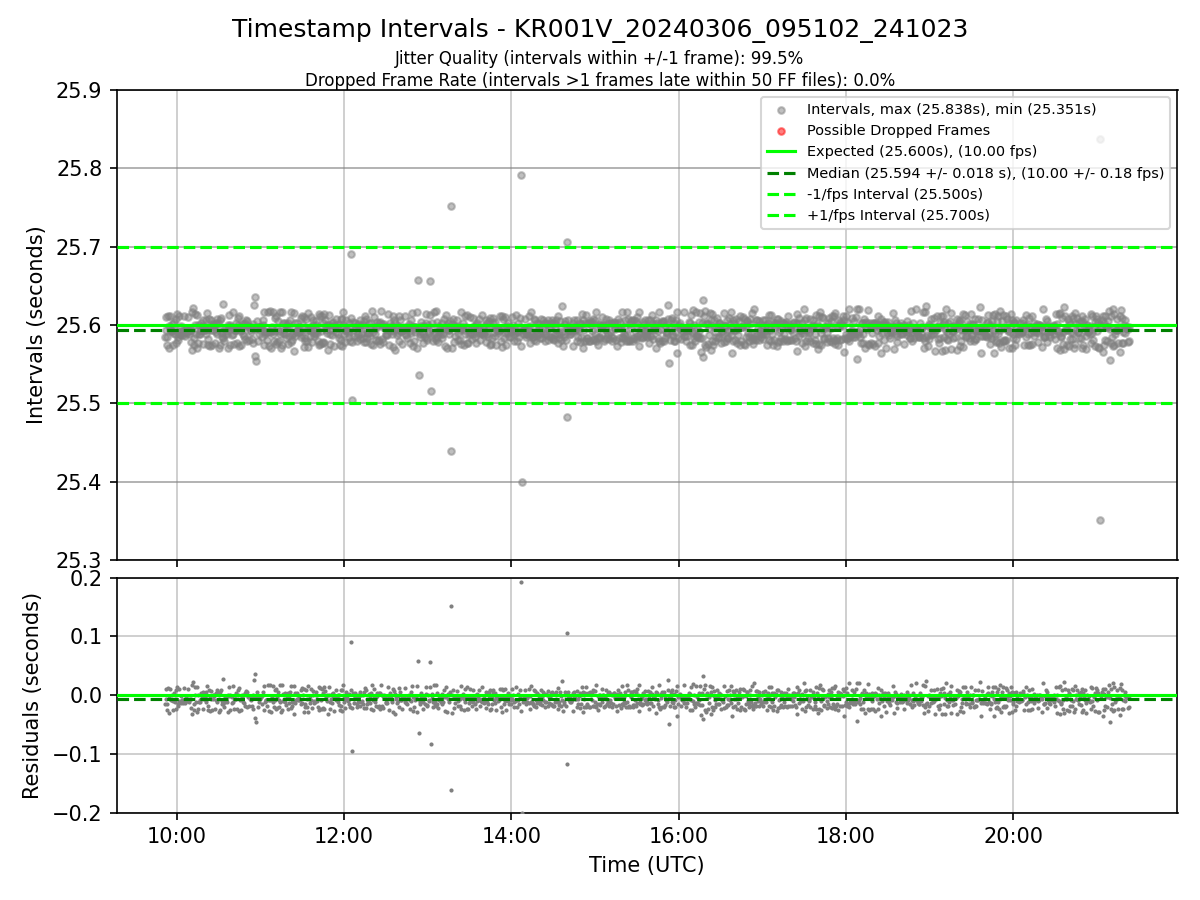Click the outlier point near 25.48 after 14:30
1200x900 pixels.
pyautogui.click(x=567, y=417)
